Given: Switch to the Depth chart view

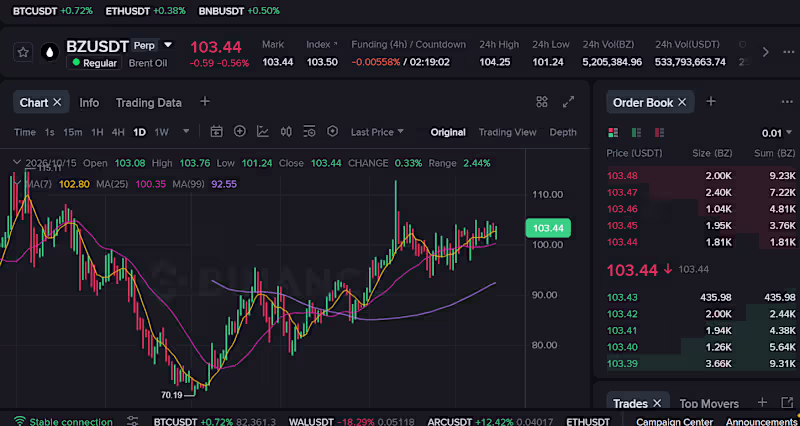Looking at the screenshot, I should tap(563, 132).
